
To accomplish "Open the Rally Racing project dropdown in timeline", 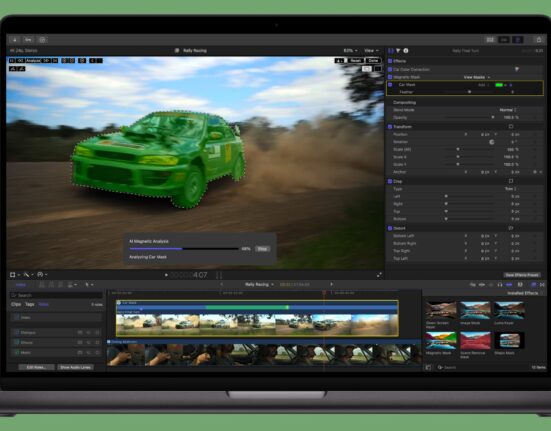I will [x=259, y=284].
